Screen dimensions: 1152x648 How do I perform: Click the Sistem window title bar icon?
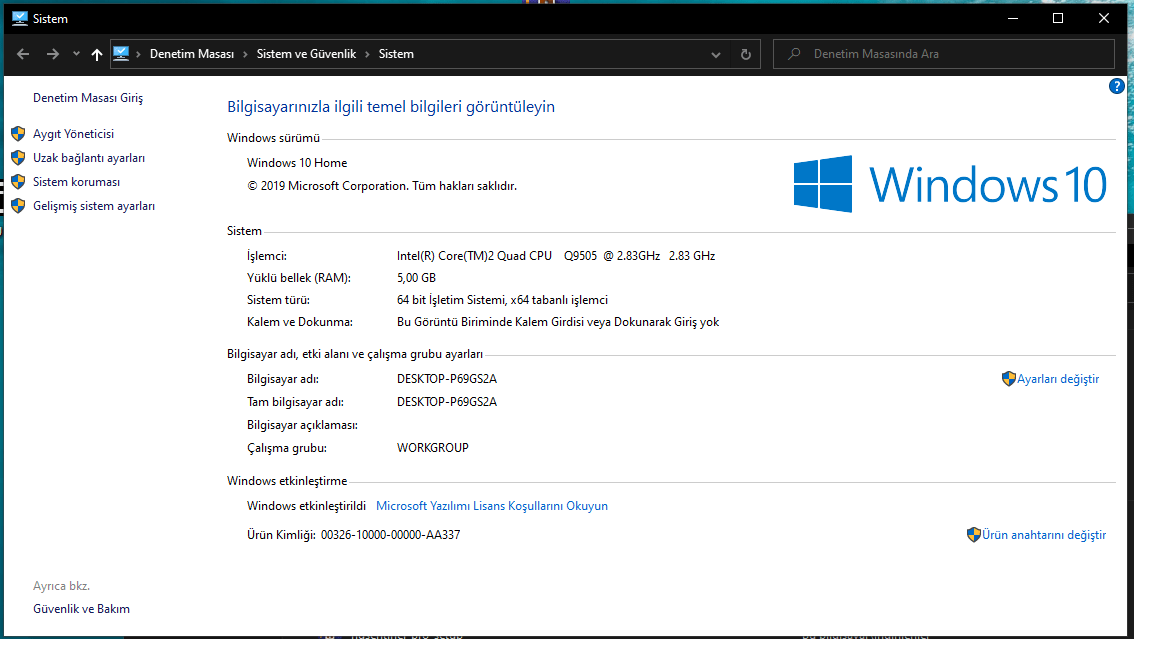[x=20, y=18]
